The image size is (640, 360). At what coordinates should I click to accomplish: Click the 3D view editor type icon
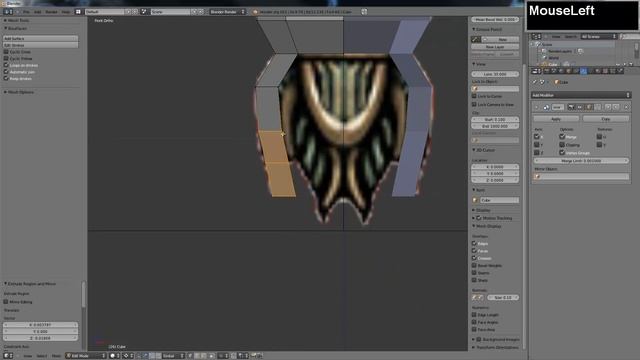8,356
